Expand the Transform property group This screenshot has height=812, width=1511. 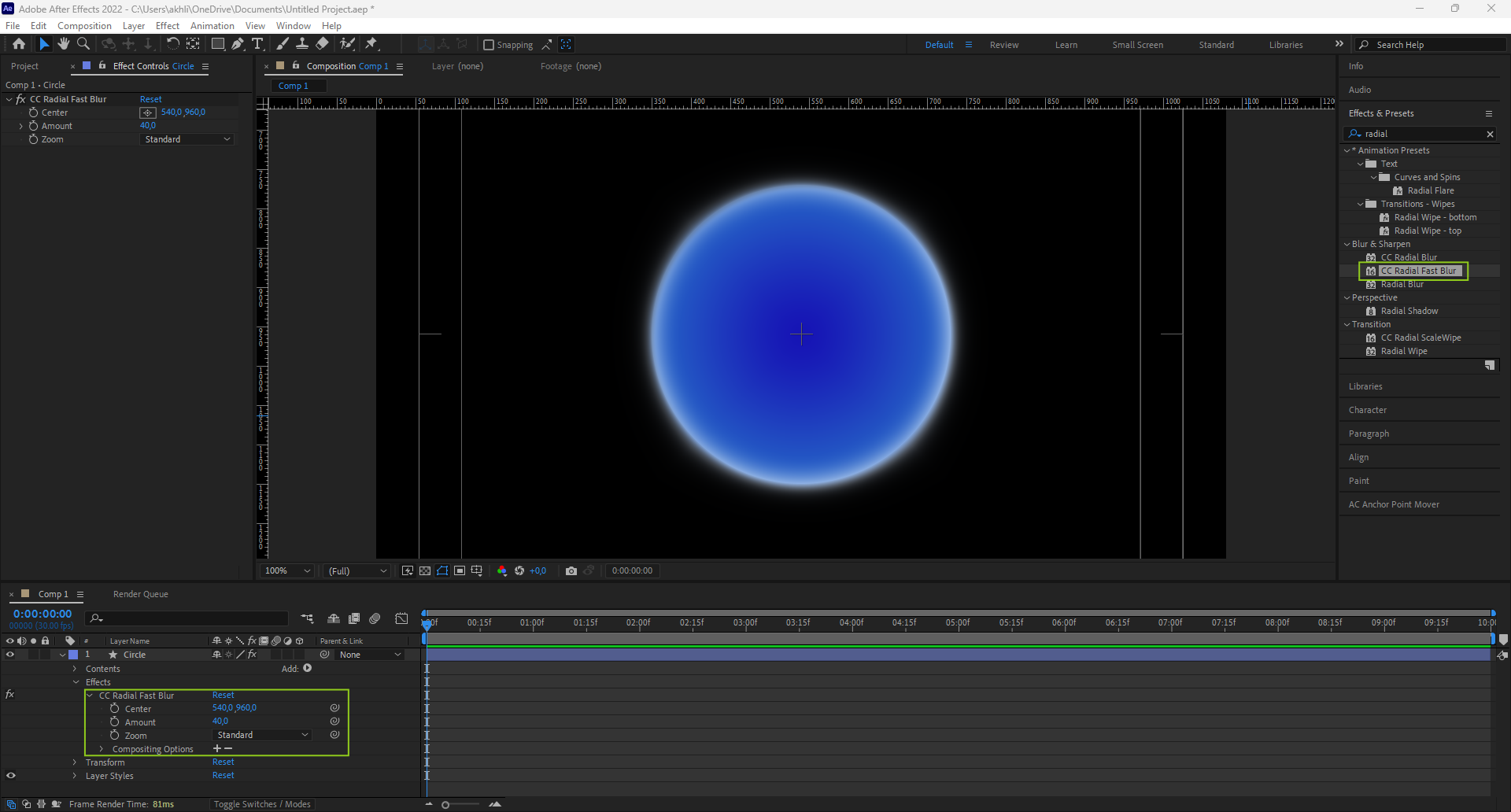tap(75, 762)
